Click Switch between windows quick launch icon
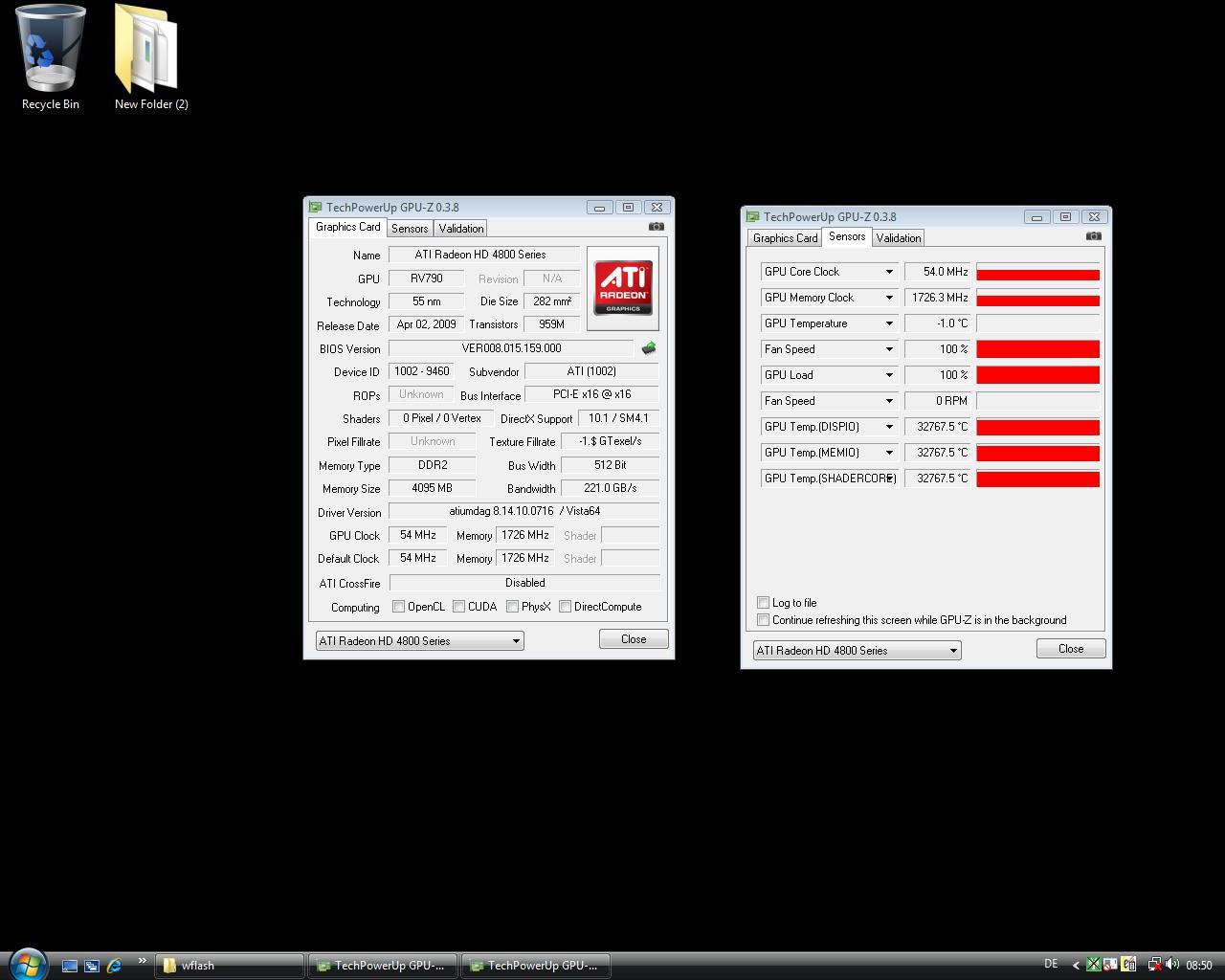The height and width of the screenshot is (980, 1225). click(92, 966)
